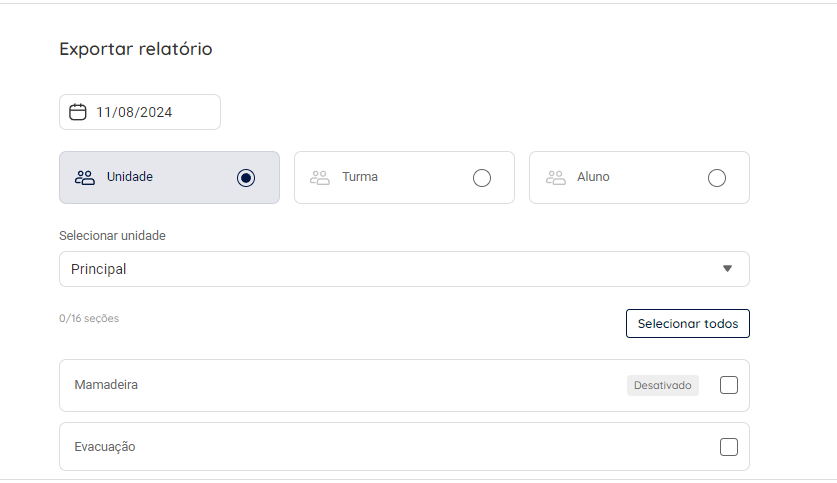Screen dimensions: 837x483
Task: Choose the Aluno option card
Action: click(x=639, y=178)
